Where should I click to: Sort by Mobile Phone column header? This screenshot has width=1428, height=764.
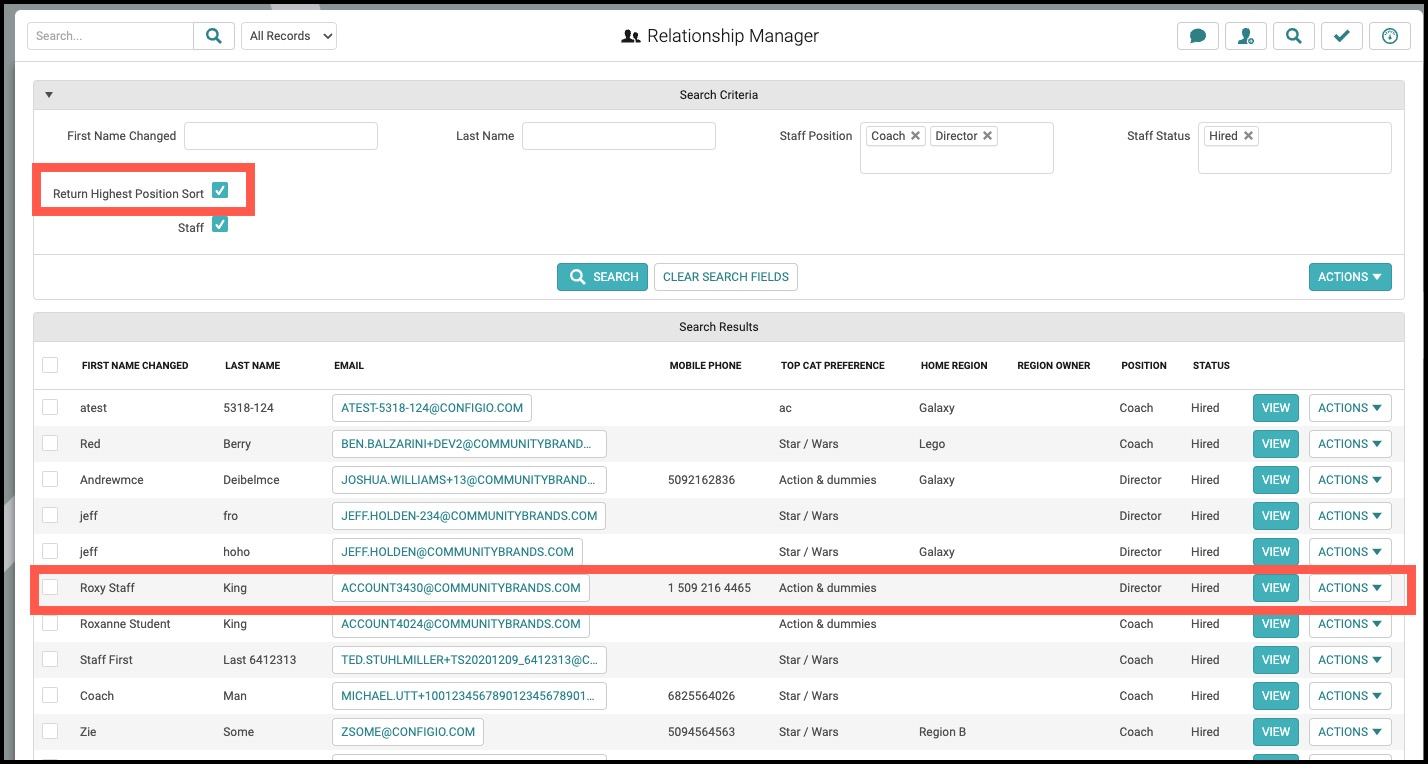706,366
